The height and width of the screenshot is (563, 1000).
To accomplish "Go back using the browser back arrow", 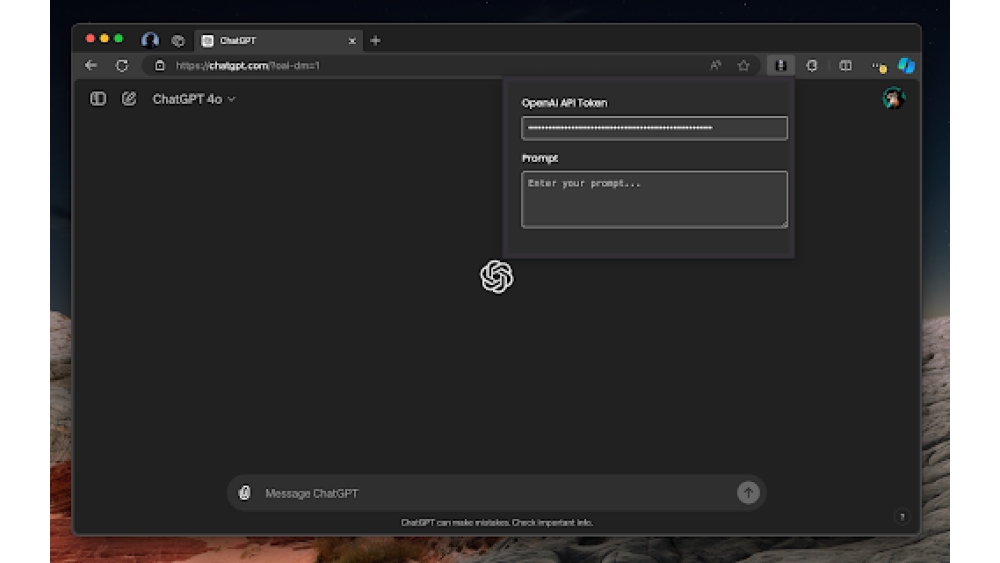I will pos(91,65).
